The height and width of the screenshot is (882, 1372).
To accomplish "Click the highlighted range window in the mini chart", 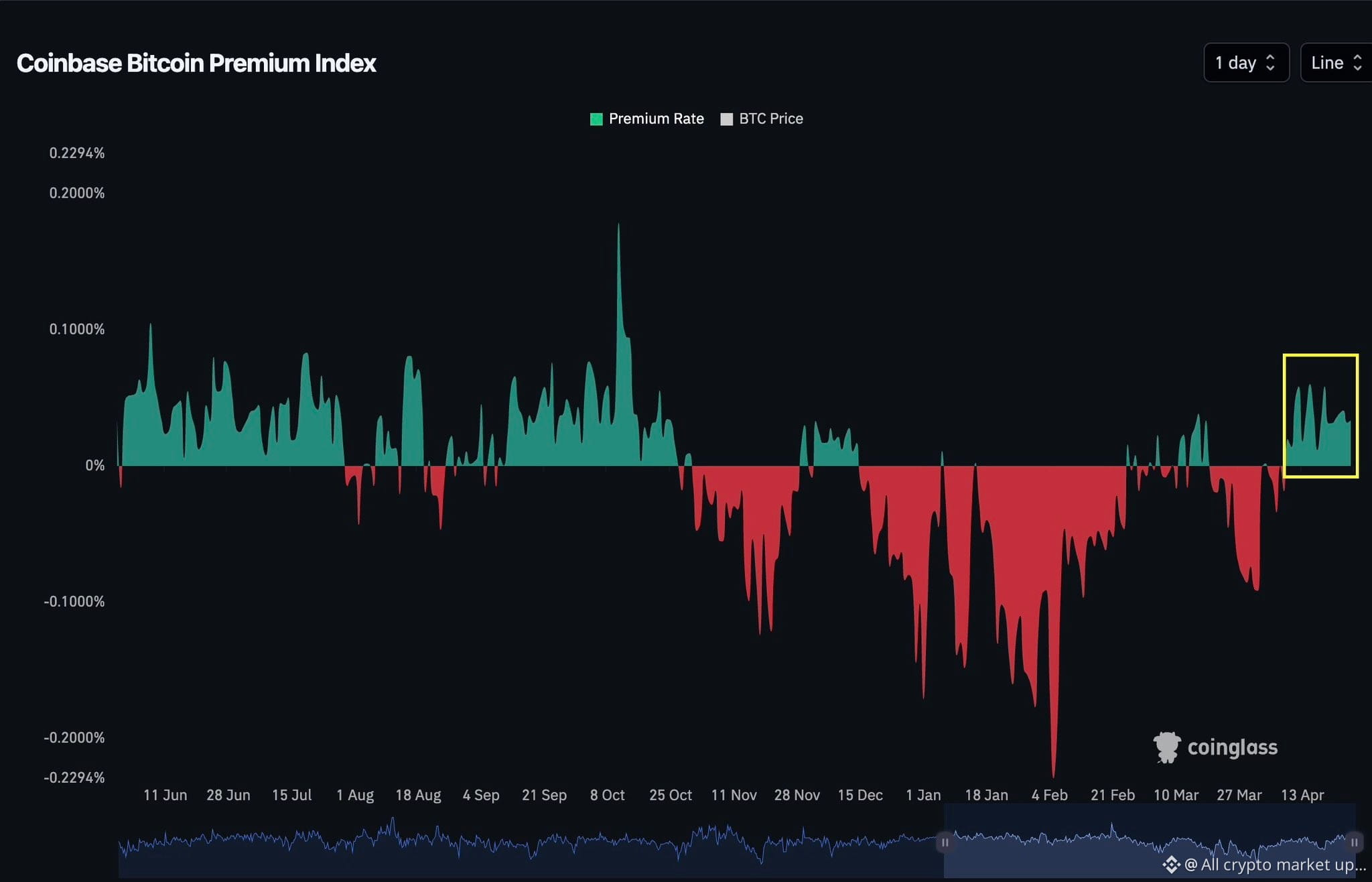I will [1149, 841].
